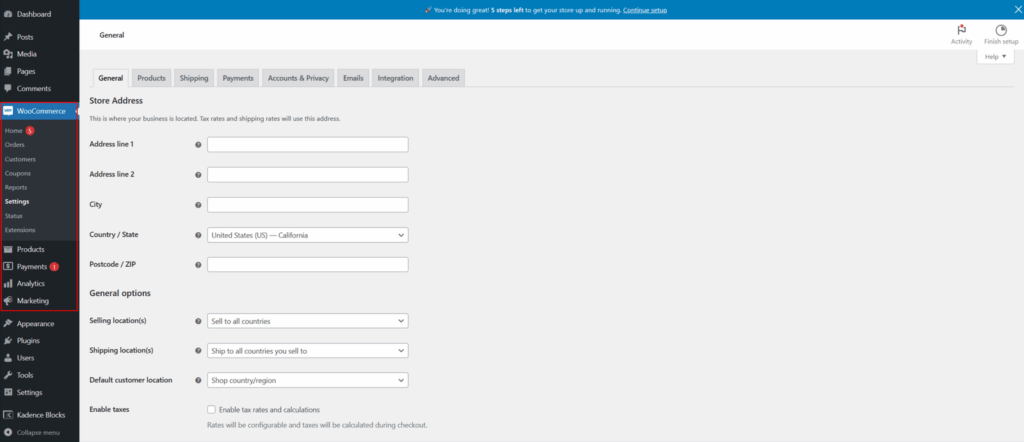Screen dimensions: 1024x442
Task: Click help icon beside Postcode / ZIP
Action: tap(198, 265)
